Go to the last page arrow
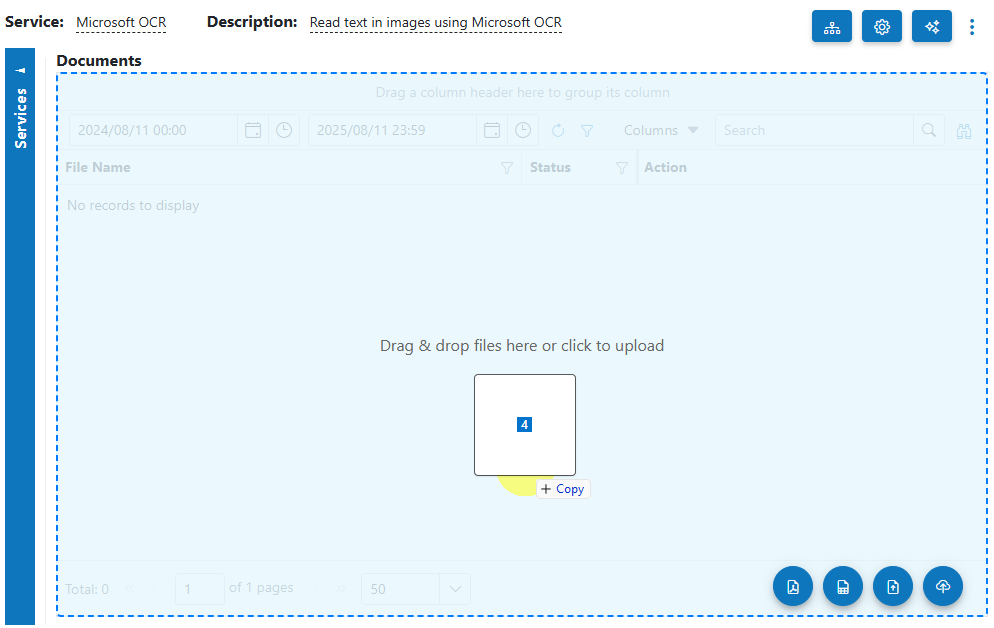Image resolution: width=994 pixels, height=628 pixels. tap(341, 589)
